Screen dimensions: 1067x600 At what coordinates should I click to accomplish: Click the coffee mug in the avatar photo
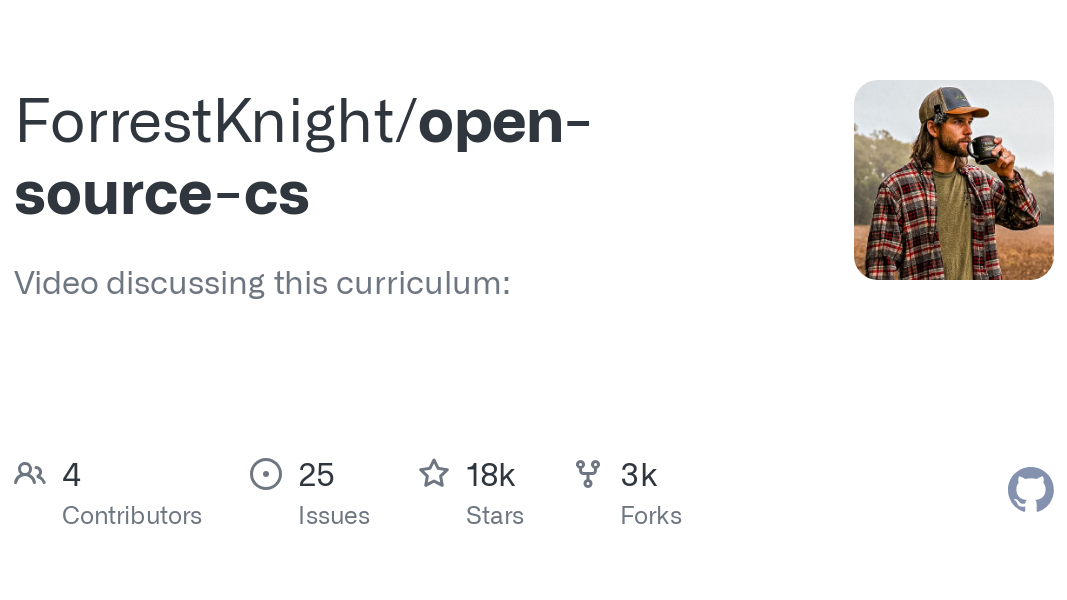tap(984, 150)
